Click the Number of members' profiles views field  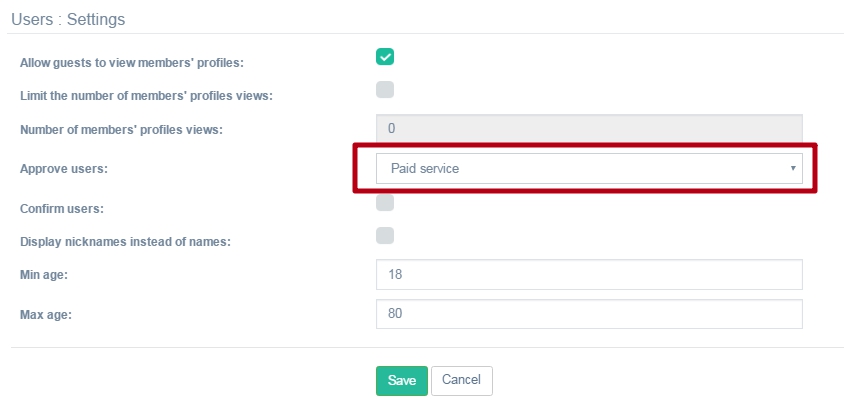[589, 128]
